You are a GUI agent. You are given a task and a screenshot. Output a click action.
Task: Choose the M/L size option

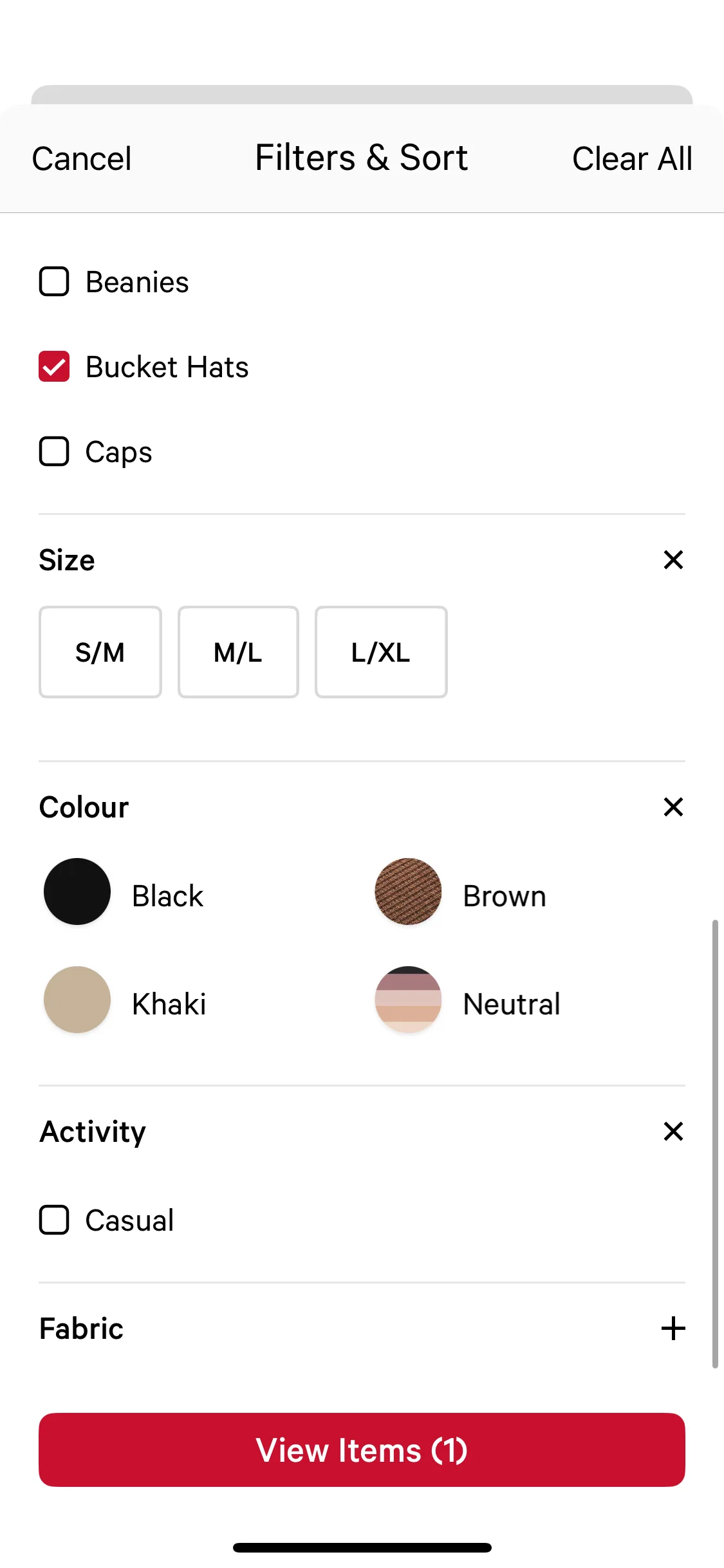tap(238, 652)
